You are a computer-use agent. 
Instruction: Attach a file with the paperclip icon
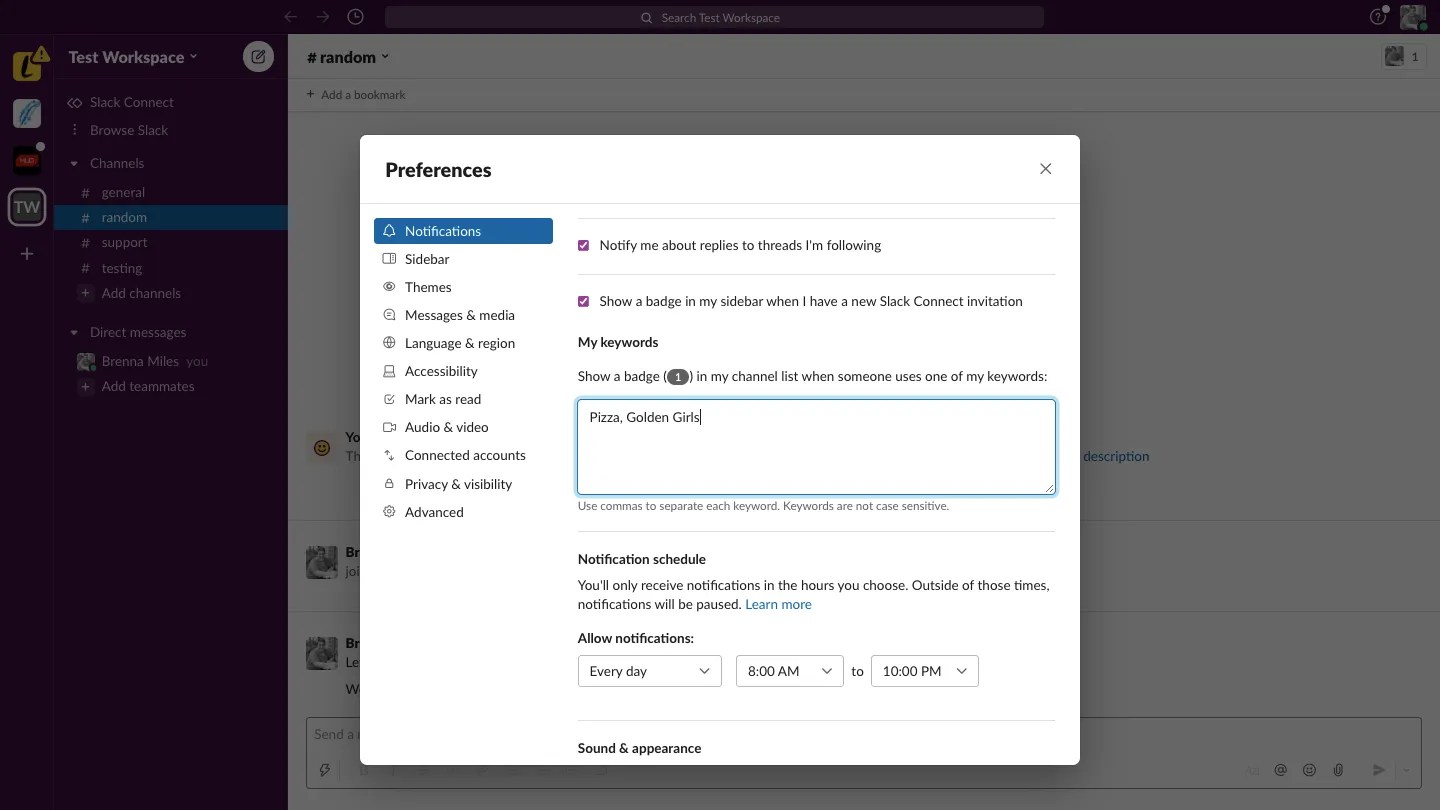(1338, 770)
